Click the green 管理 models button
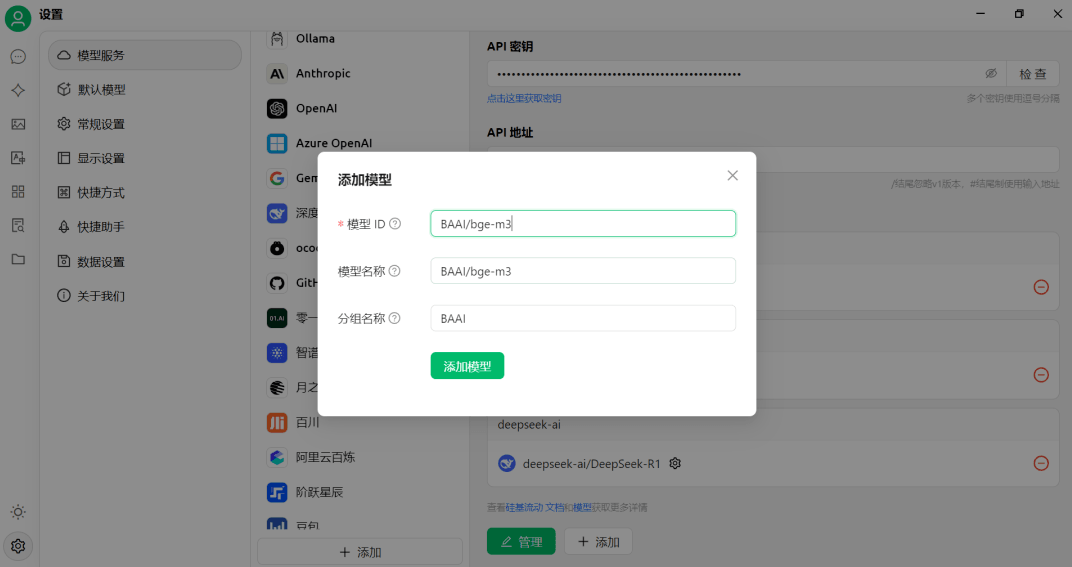 tap(521, 542)
